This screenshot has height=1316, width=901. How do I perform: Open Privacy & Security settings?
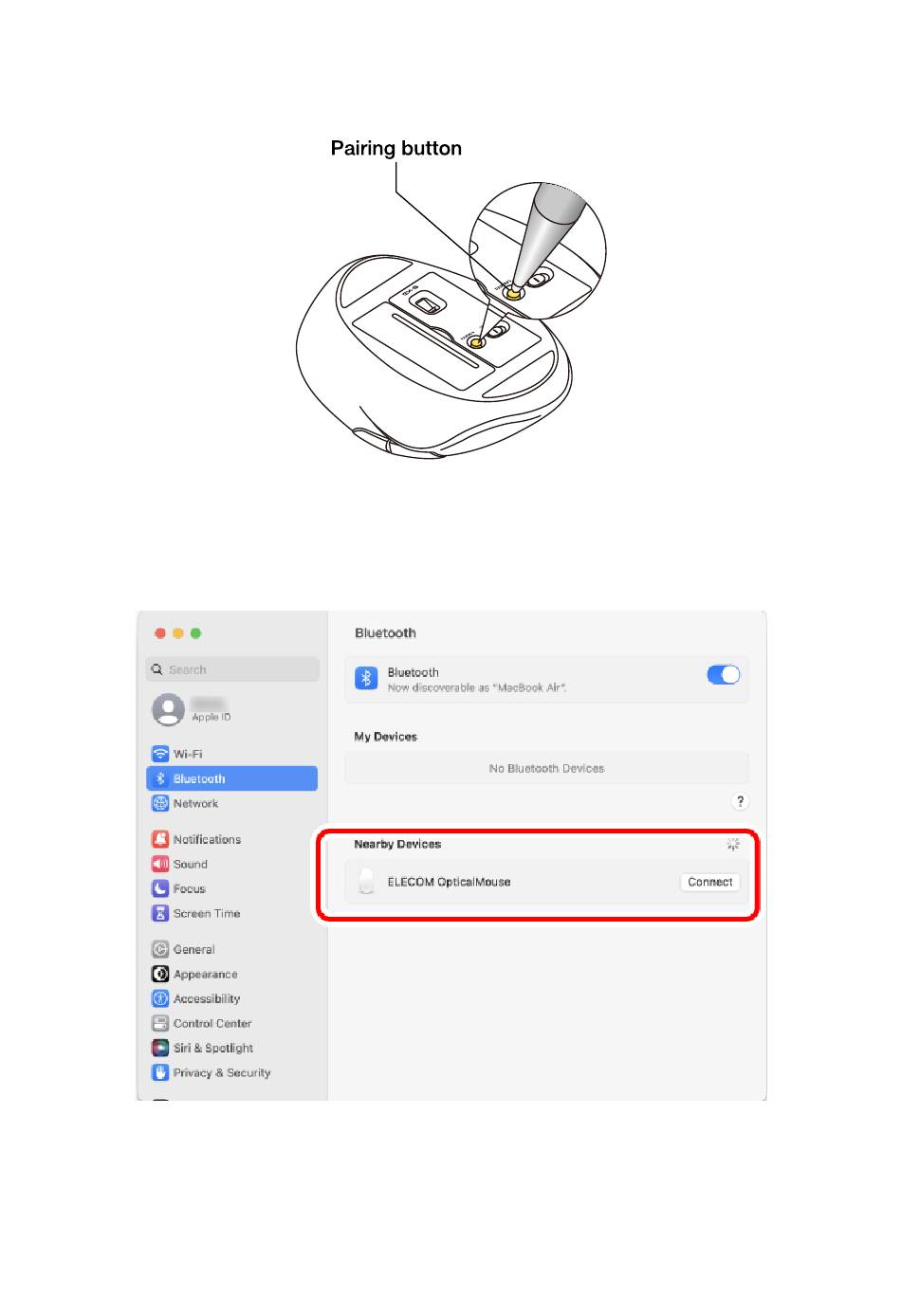(231, 1072)
